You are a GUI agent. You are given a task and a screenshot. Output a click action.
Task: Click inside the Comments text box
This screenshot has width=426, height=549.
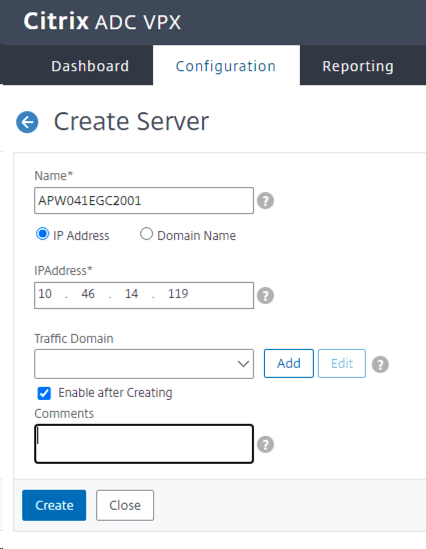144,444
